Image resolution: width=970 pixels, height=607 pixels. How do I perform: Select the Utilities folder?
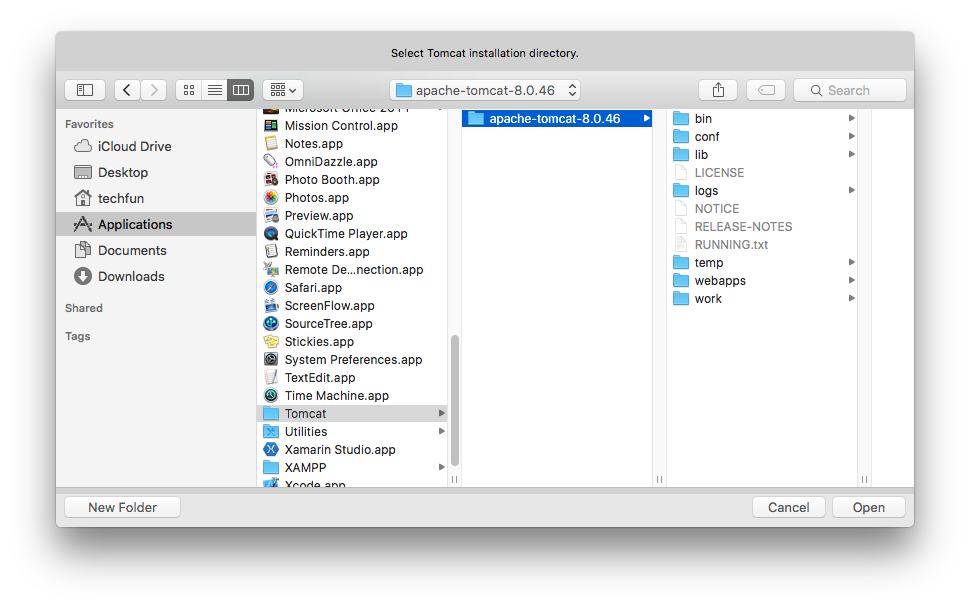pos(353,431)
